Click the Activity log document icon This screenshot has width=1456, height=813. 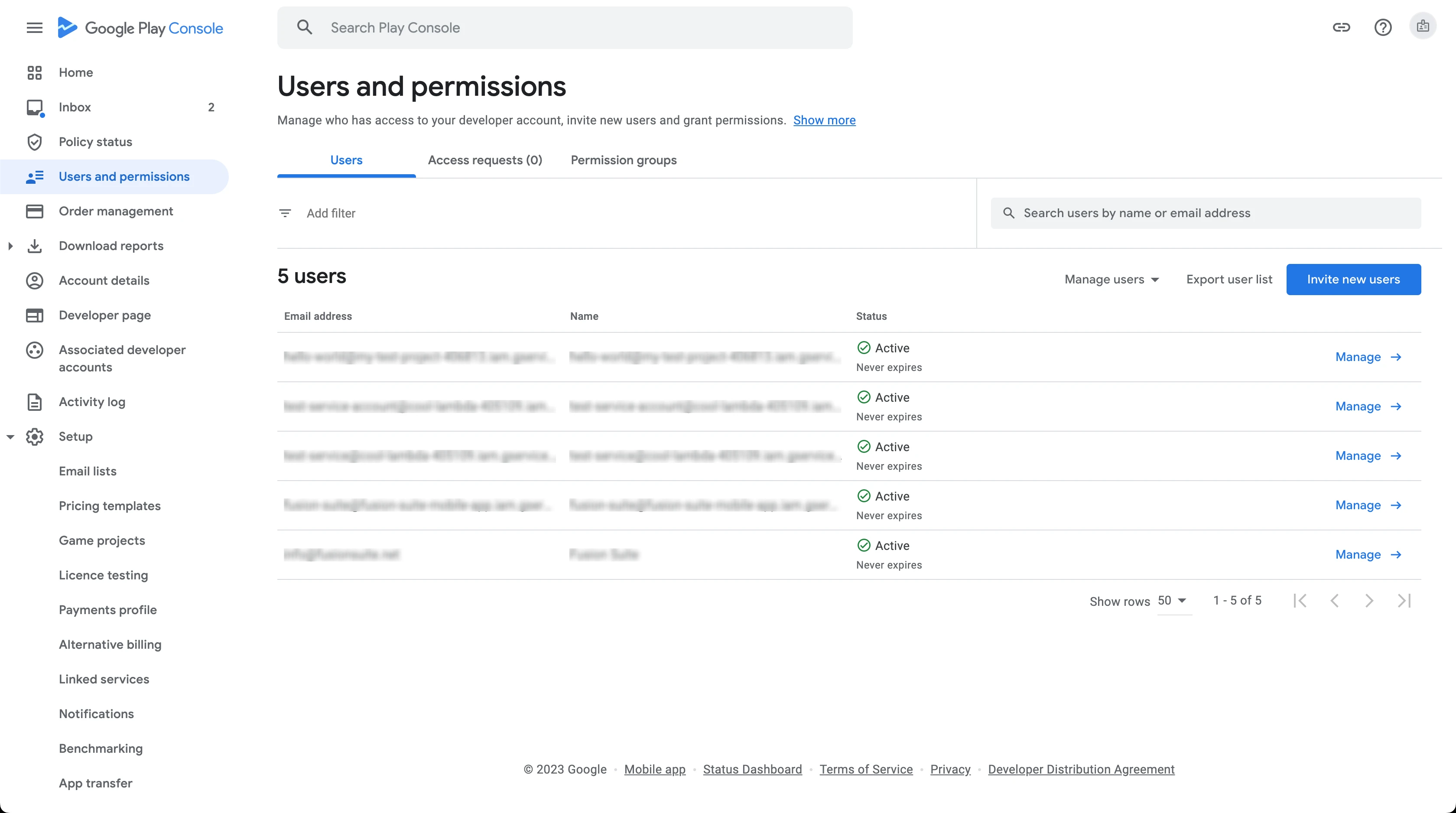click(35, 402)
